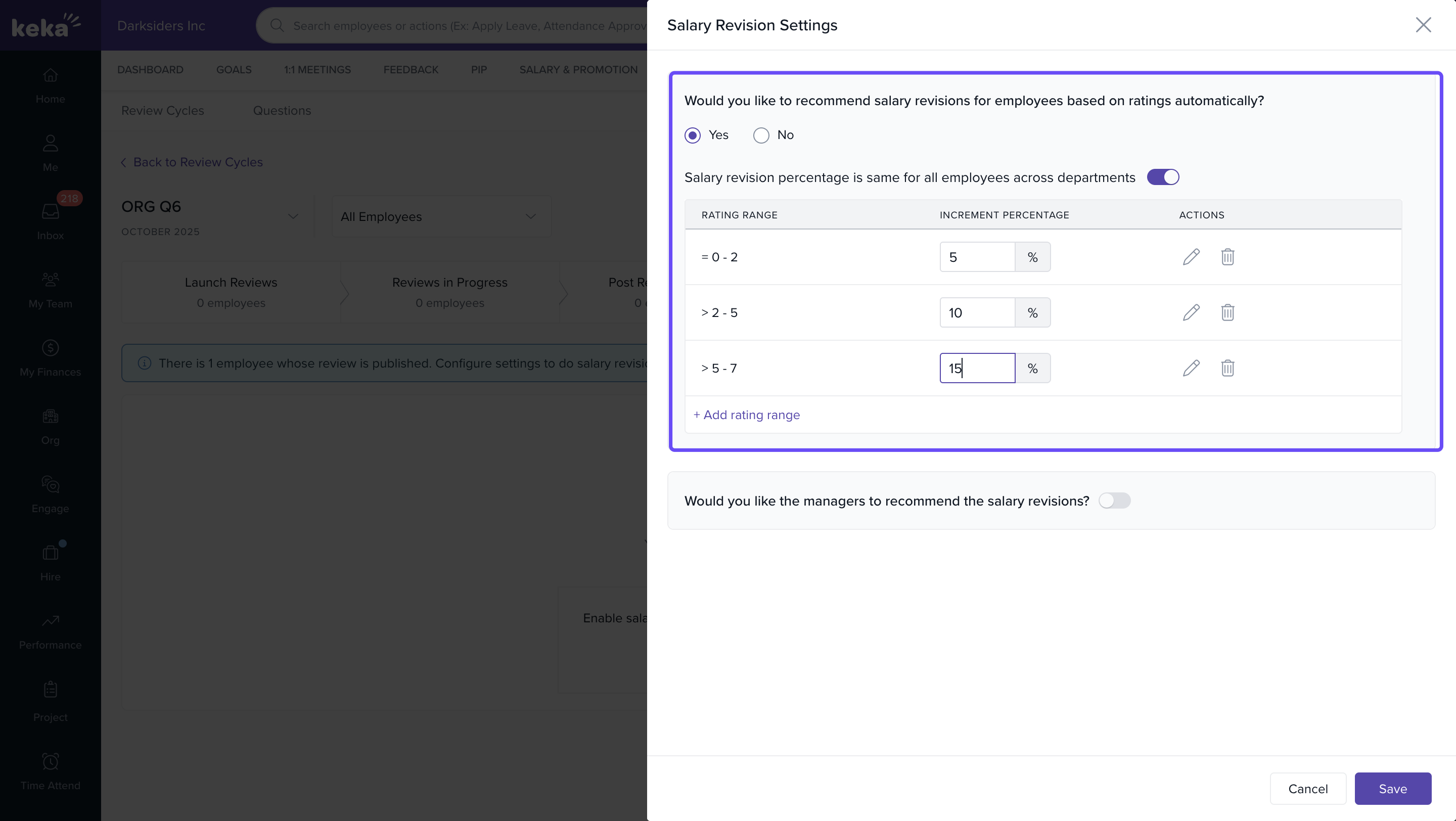Toggle same percentage across departments switch
The image size is (1456, 821).
pyautogui.click(x=1163, y=177)
